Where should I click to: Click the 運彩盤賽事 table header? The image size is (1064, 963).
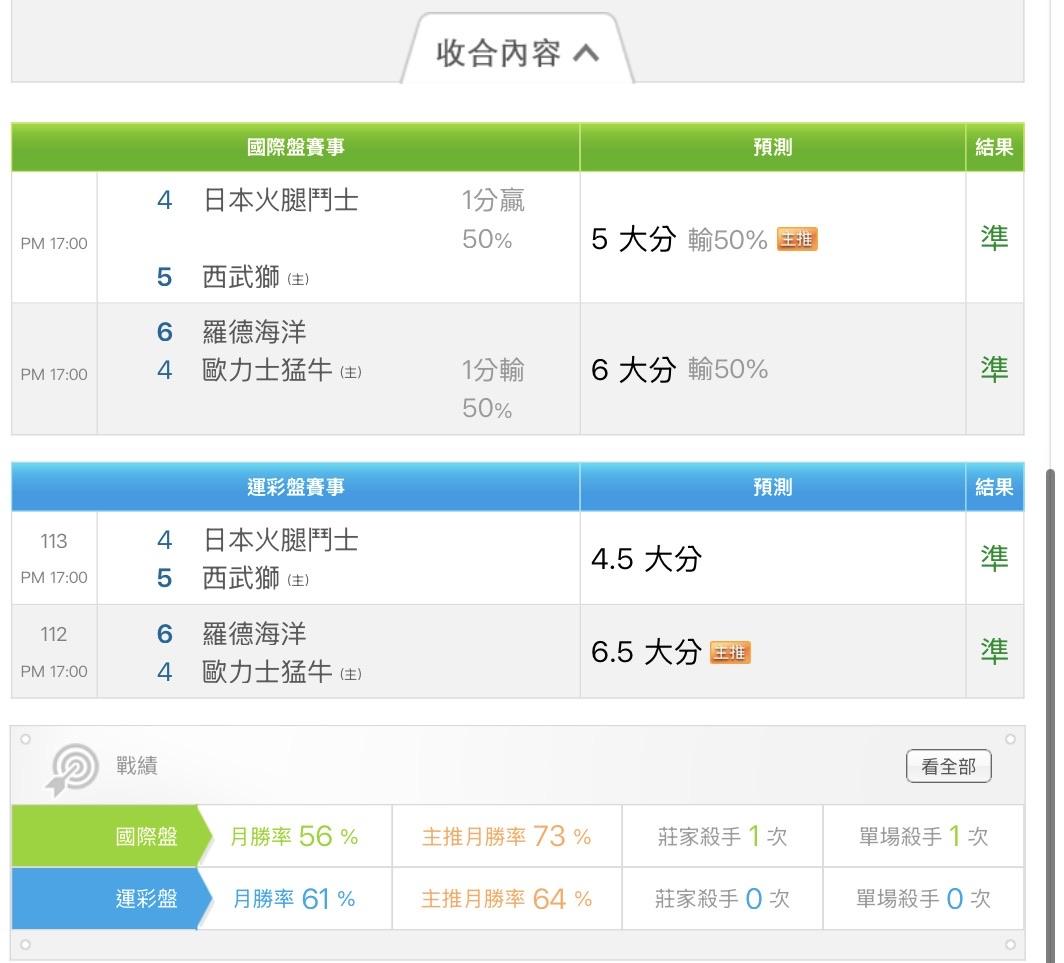point(296,488)
